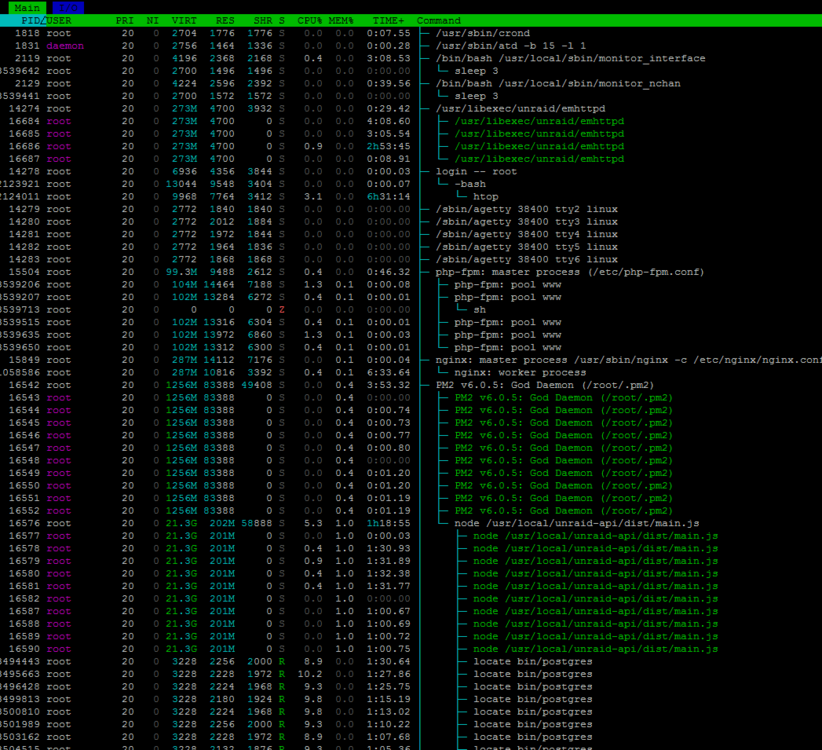Sort by the CPU% column header
Image resolution: width=822 pixels, height=750 pixels.
pos(309,20)
